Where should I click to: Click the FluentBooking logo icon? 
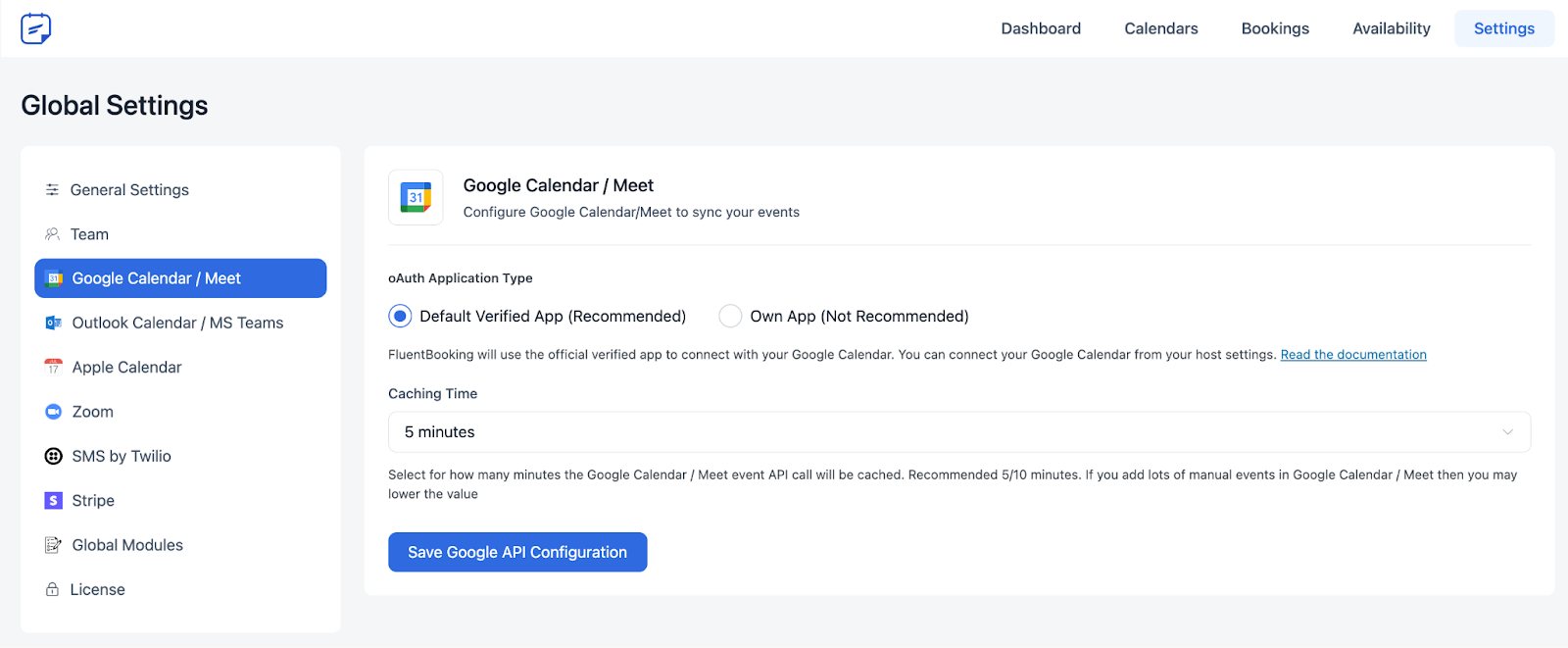pos(36,28)
